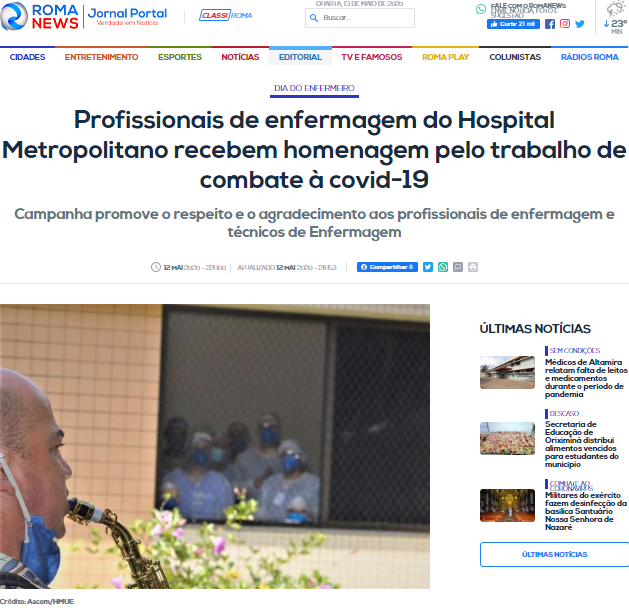The image size is (629, 611).
Task: Click the Curtir Facebook like button
Action: click(513, 24)
